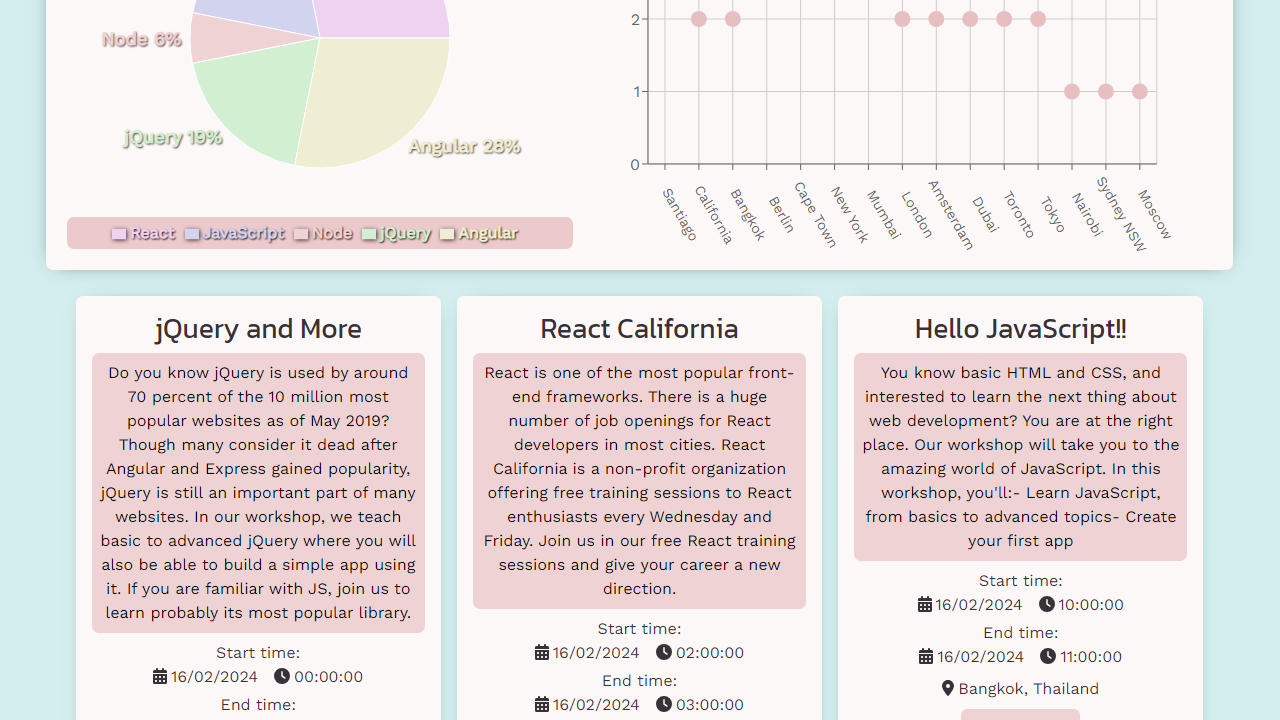
Task: Click calendar icon for jQuery start date
Action: tap(160, 677)
